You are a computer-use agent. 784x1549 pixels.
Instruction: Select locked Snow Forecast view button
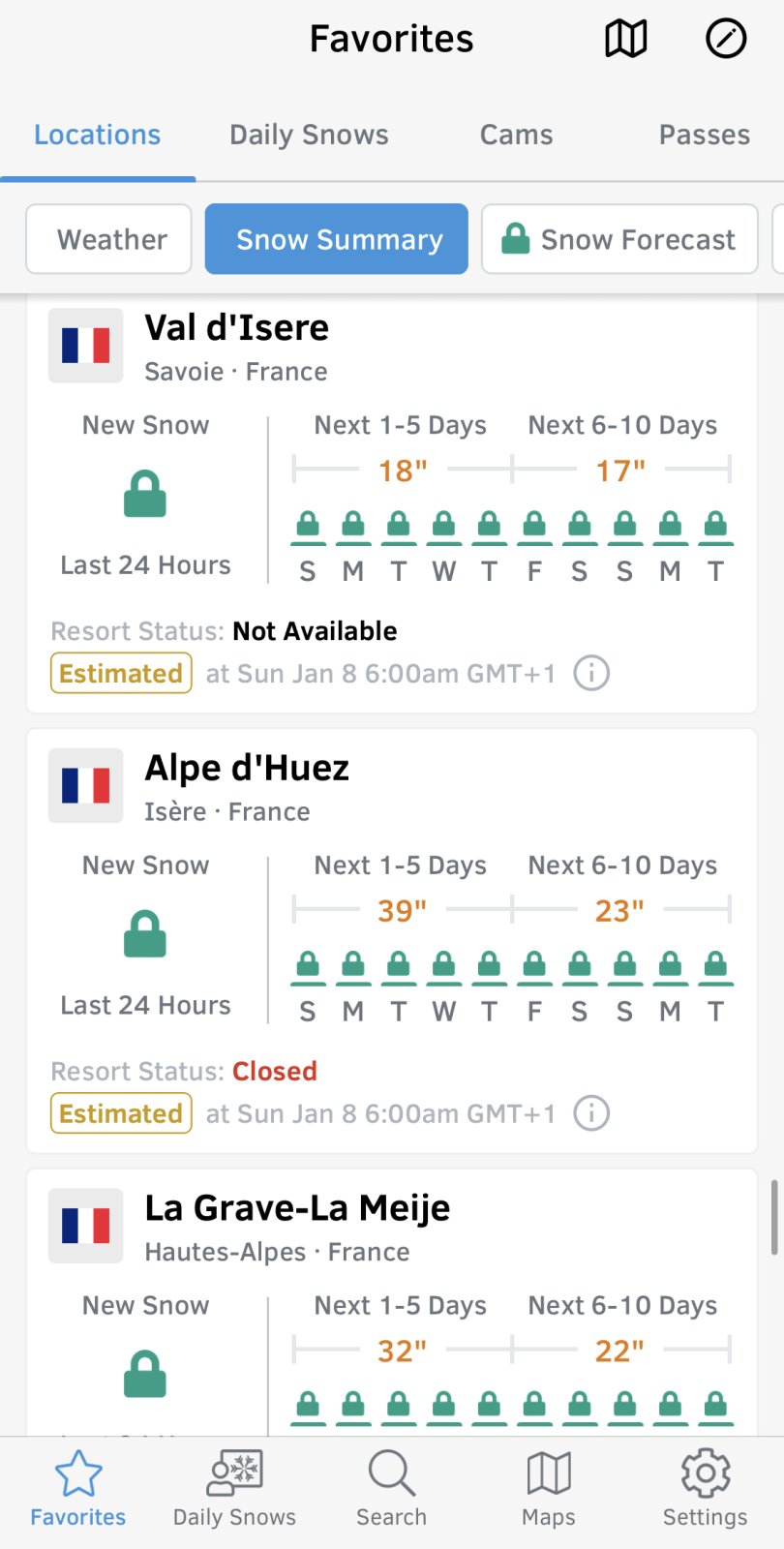[x=619, y=239]
